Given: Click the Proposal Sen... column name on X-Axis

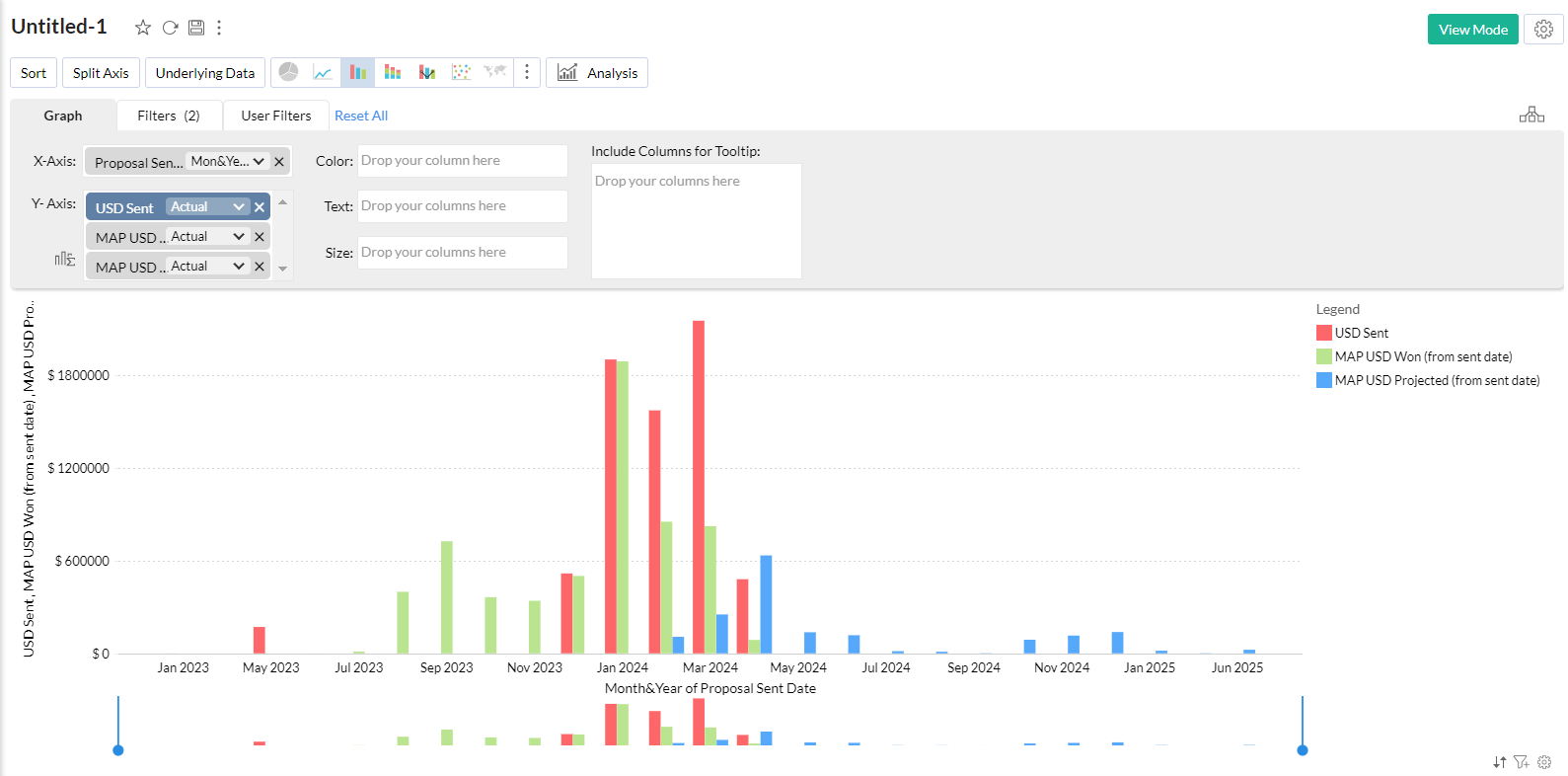Looking at the screenshot, I should point(139,163).
